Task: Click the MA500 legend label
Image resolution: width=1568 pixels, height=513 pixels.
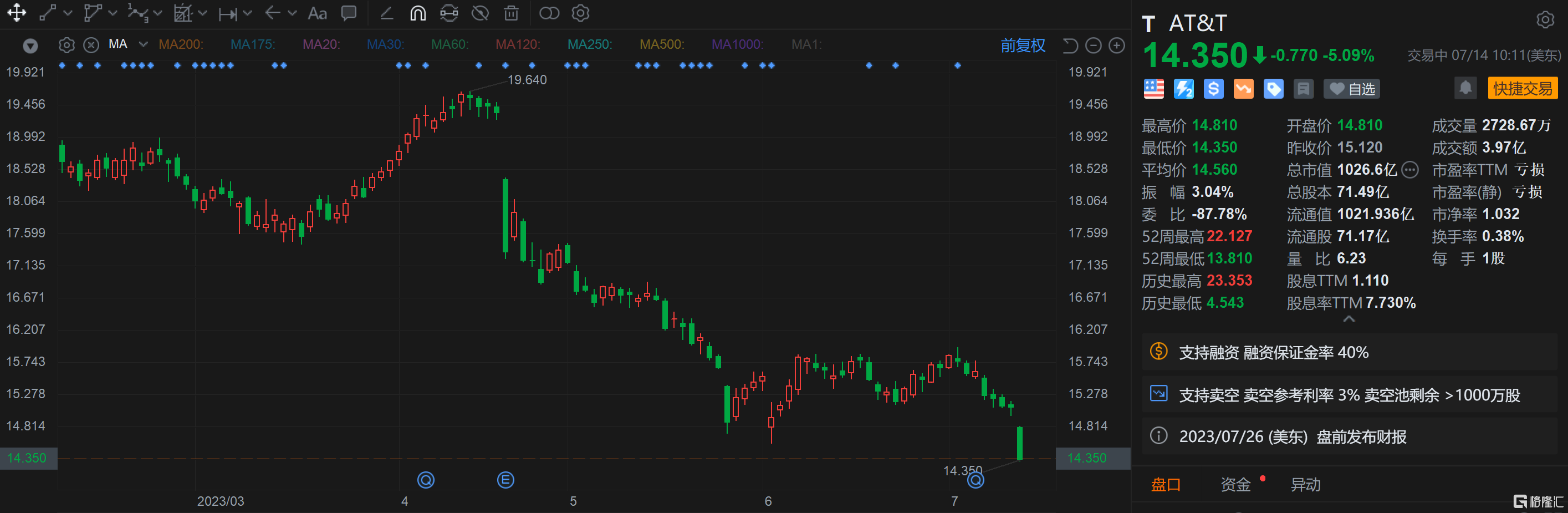Action: [x=662, y=44]
